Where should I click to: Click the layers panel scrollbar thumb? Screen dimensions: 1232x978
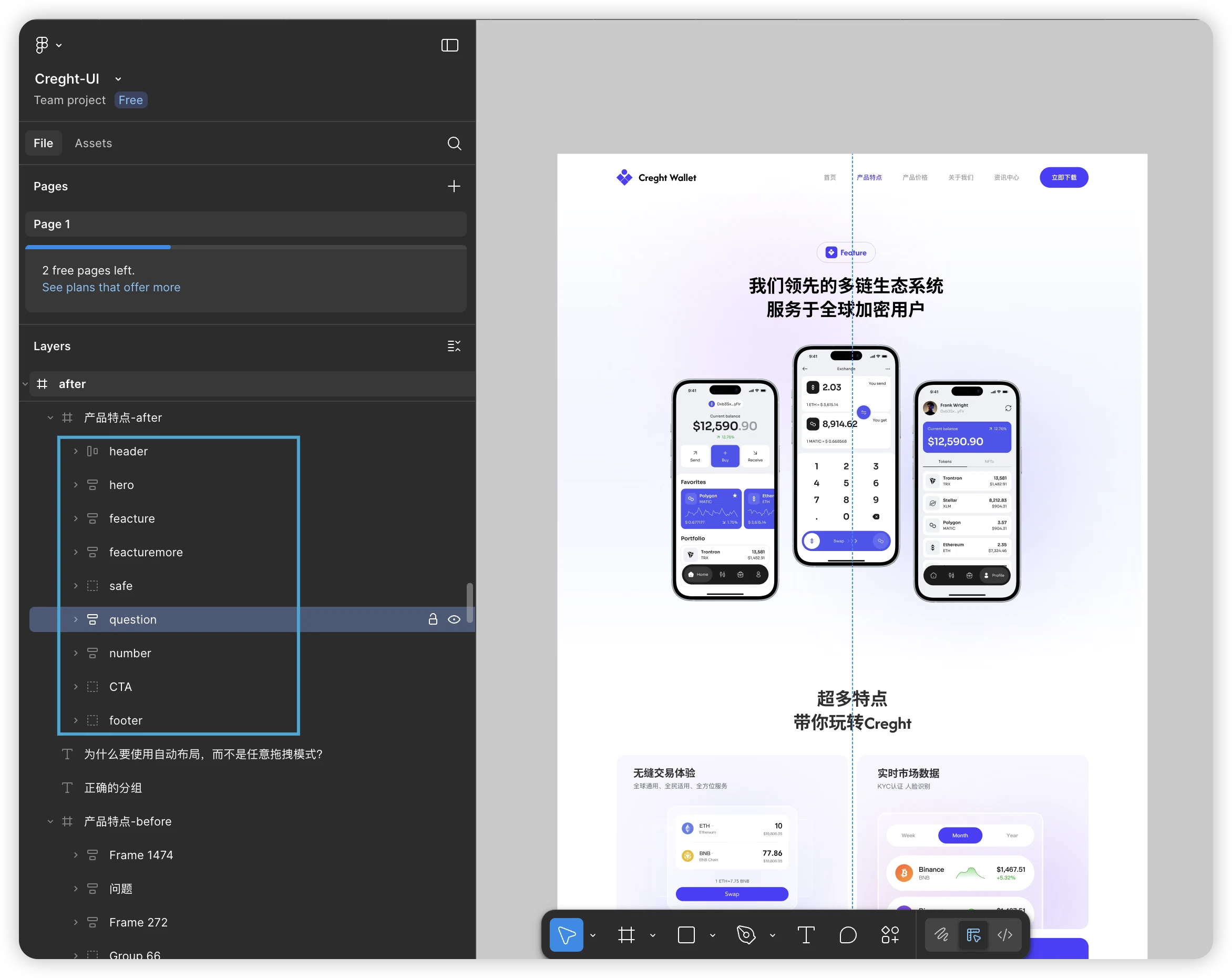tap(470, 603)
